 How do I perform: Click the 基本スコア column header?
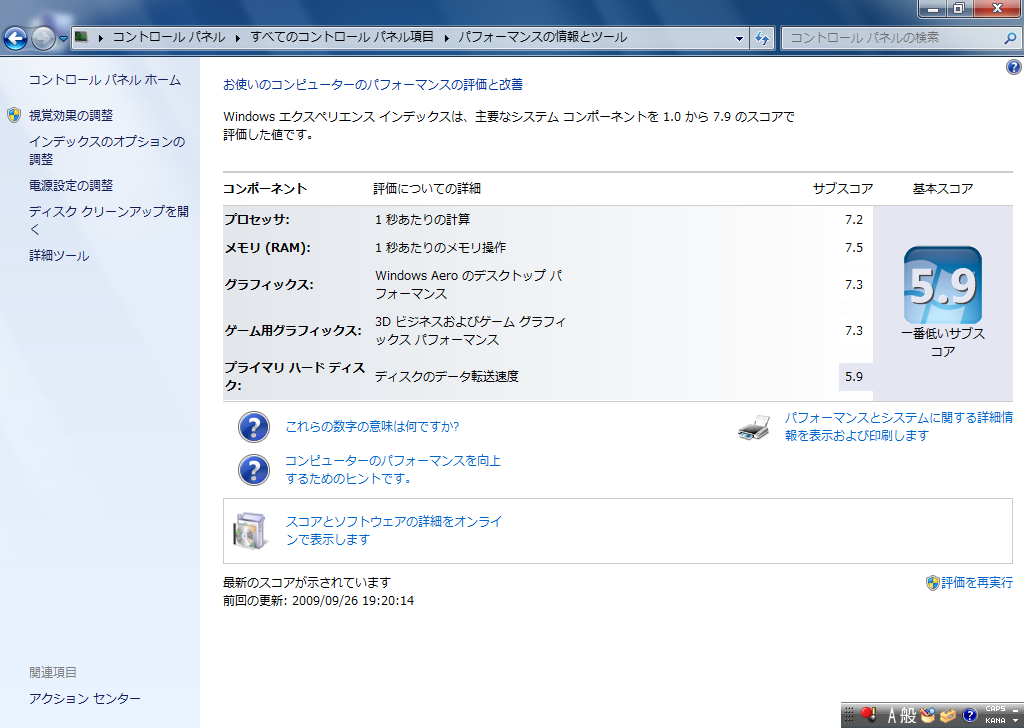point(942,189)
